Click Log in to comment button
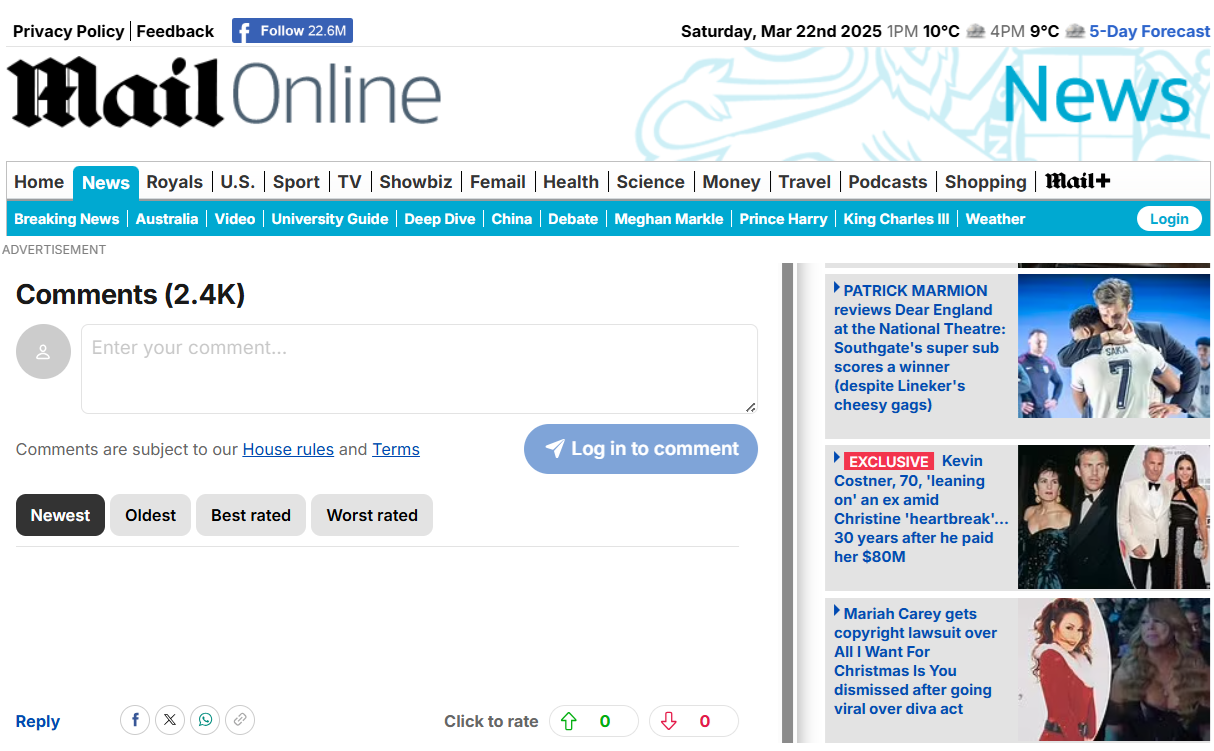 [x=641, y=449]
